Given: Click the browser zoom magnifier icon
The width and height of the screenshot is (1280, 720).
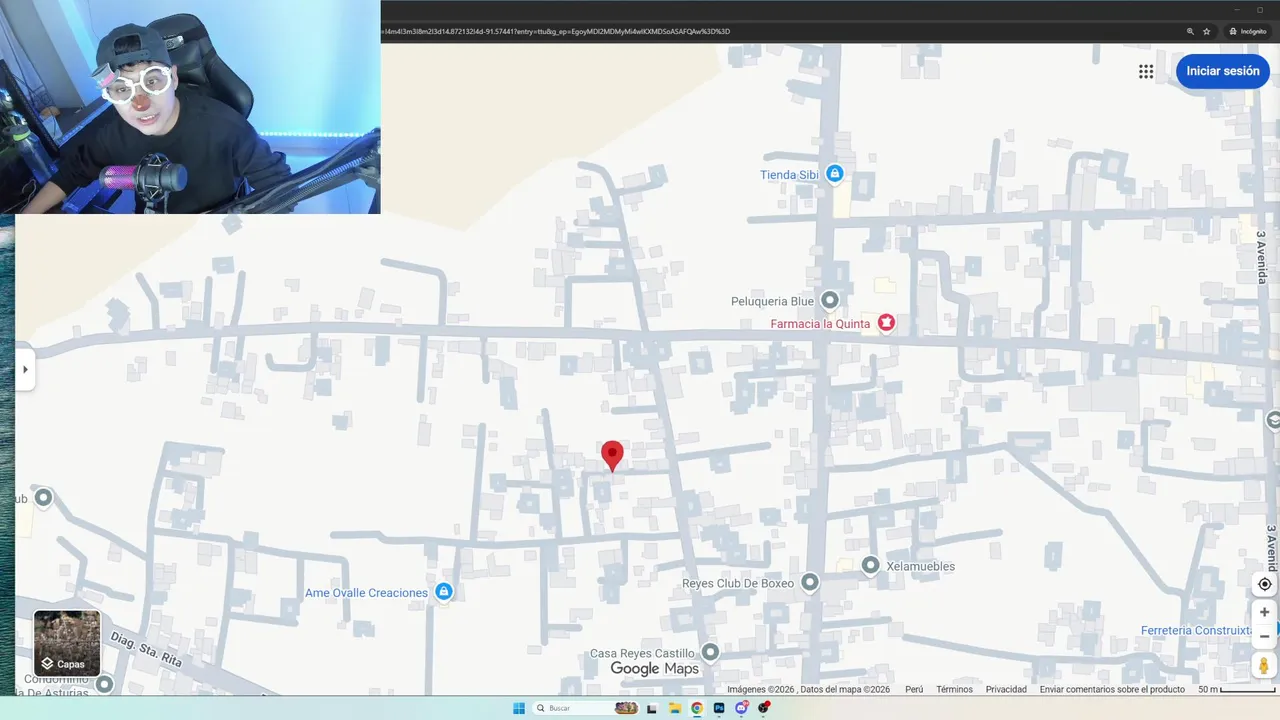Looking at the screenshot, I should coord(1190,31).
